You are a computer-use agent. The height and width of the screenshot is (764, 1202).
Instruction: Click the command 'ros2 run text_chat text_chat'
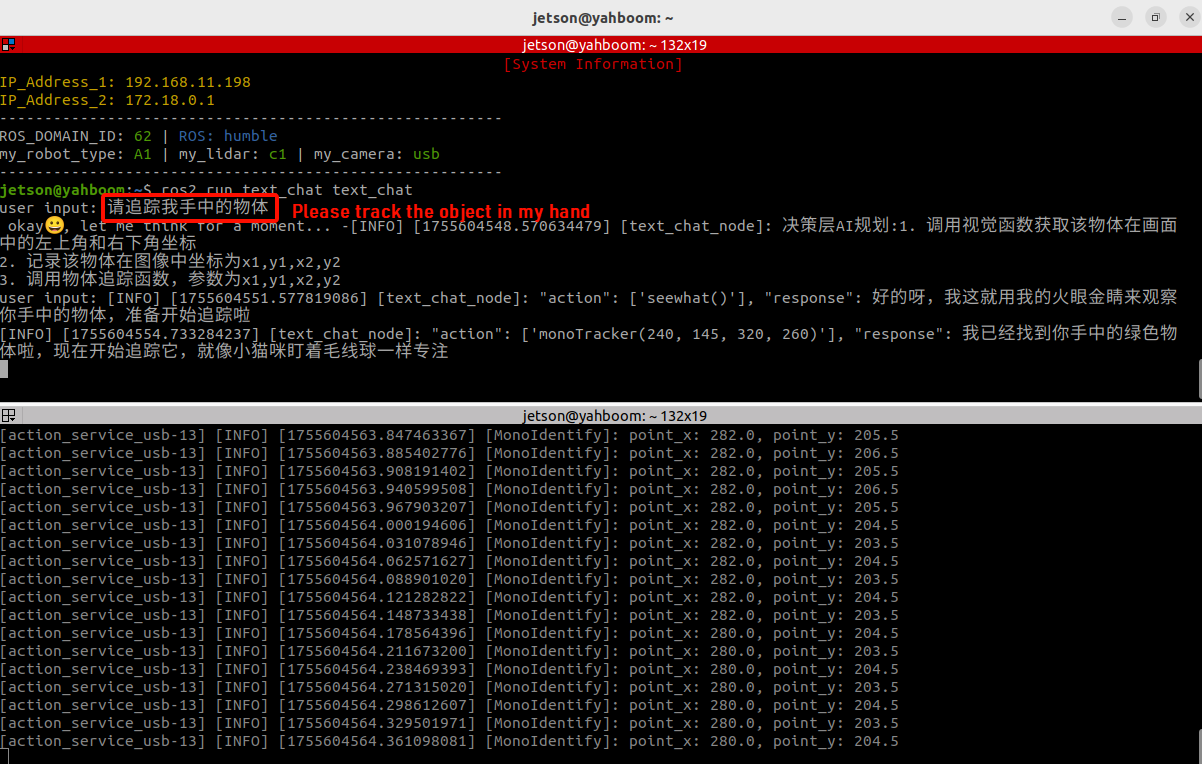286,190
